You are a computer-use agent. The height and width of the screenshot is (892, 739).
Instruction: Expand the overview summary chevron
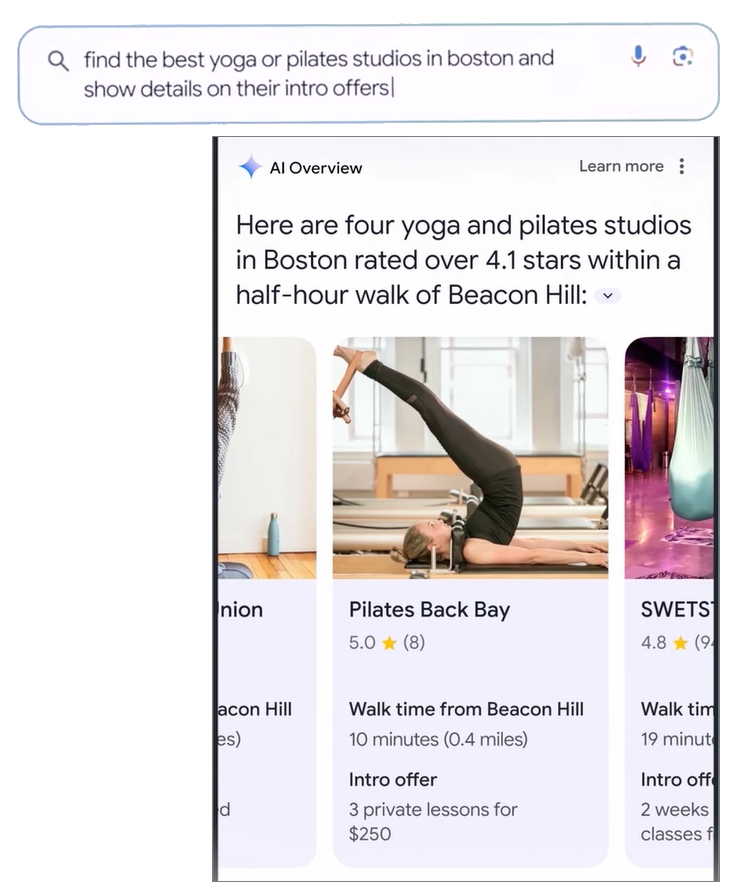608,296
